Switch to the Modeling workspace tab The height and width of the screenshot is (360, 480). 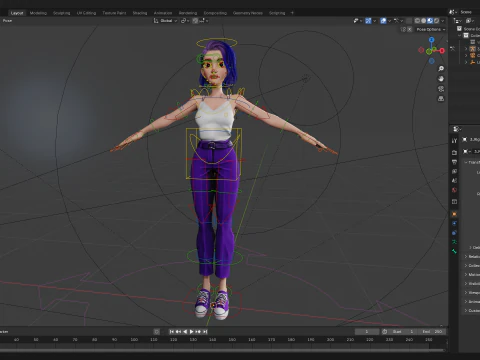click(38, 13)
